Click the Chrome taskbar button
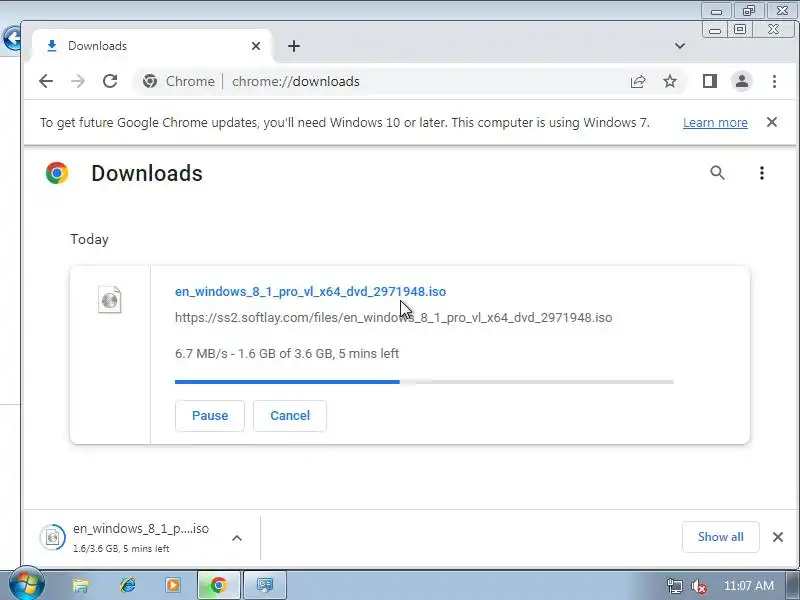 [219, 585]
